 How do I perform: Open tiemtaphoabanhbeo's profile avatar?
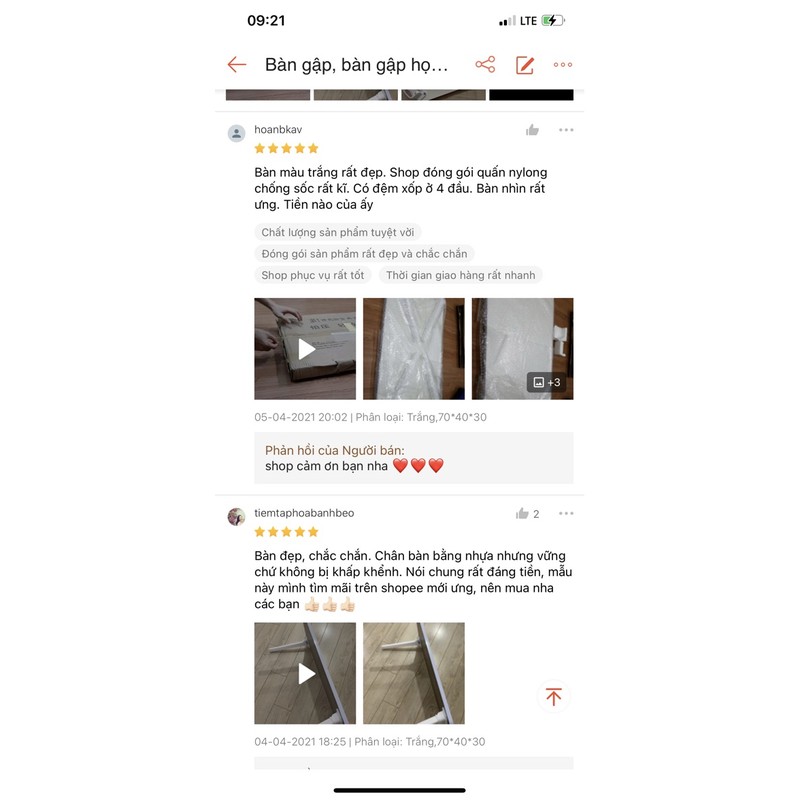pyautogui.click(x=236, y=516)
